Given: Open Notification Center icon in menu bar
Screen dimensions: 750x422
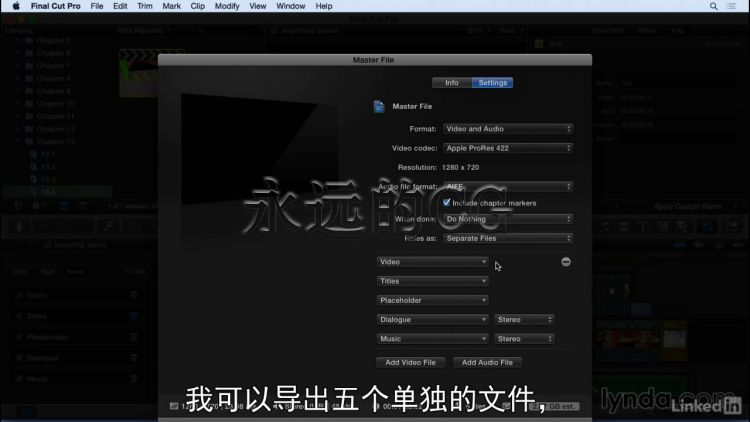Looking at the screenshot, I should coord(731,6).
